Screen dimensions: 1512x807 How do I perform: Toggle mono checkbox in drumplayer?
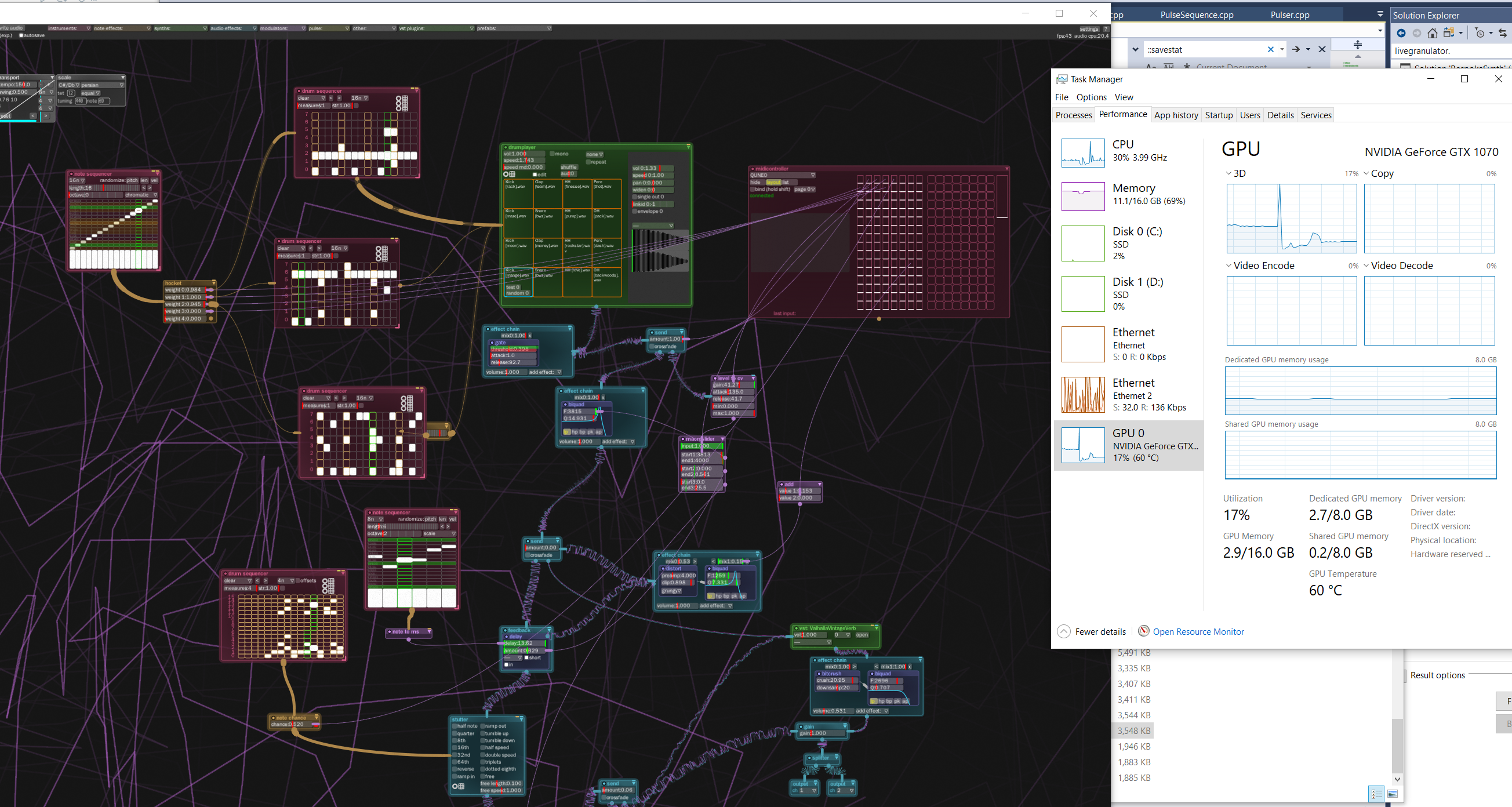pos(552,154)
